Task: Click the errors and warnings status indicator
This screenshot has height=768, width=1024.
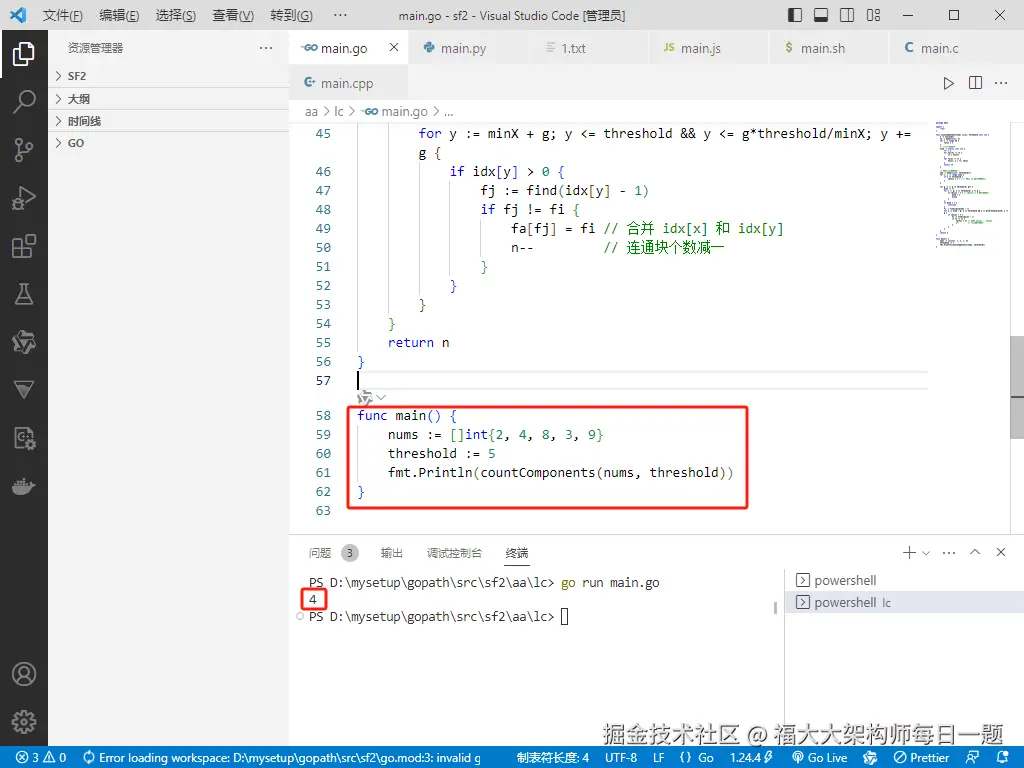Action: point(41,758)
